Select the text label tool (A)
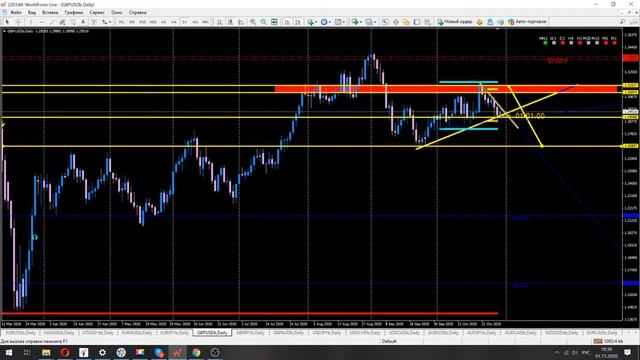Screen dimensions: 640x360 (83, 22)
